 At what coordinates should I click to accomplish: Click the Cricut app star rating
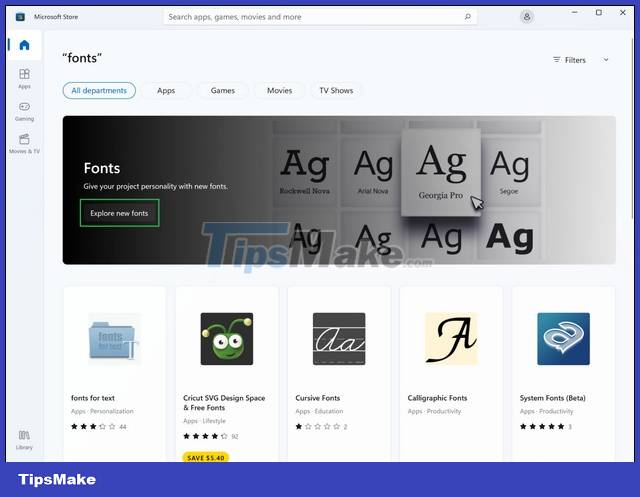[205, 436]
